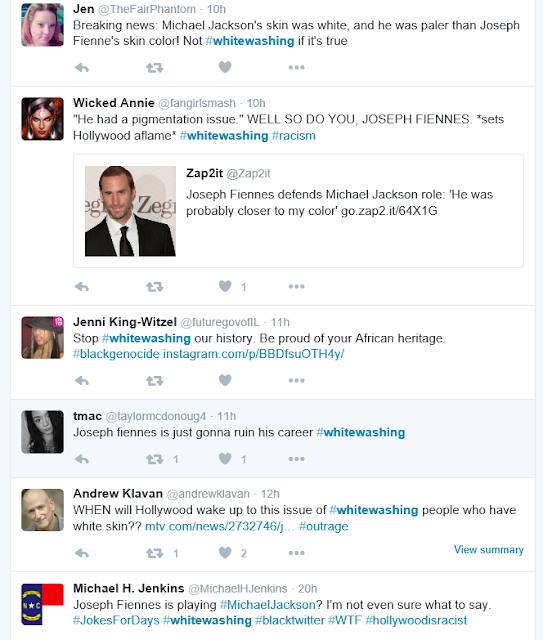
Task: Reply to Wicked Annie's tweet
Action: pyautogui.click(x=82, y=287)
